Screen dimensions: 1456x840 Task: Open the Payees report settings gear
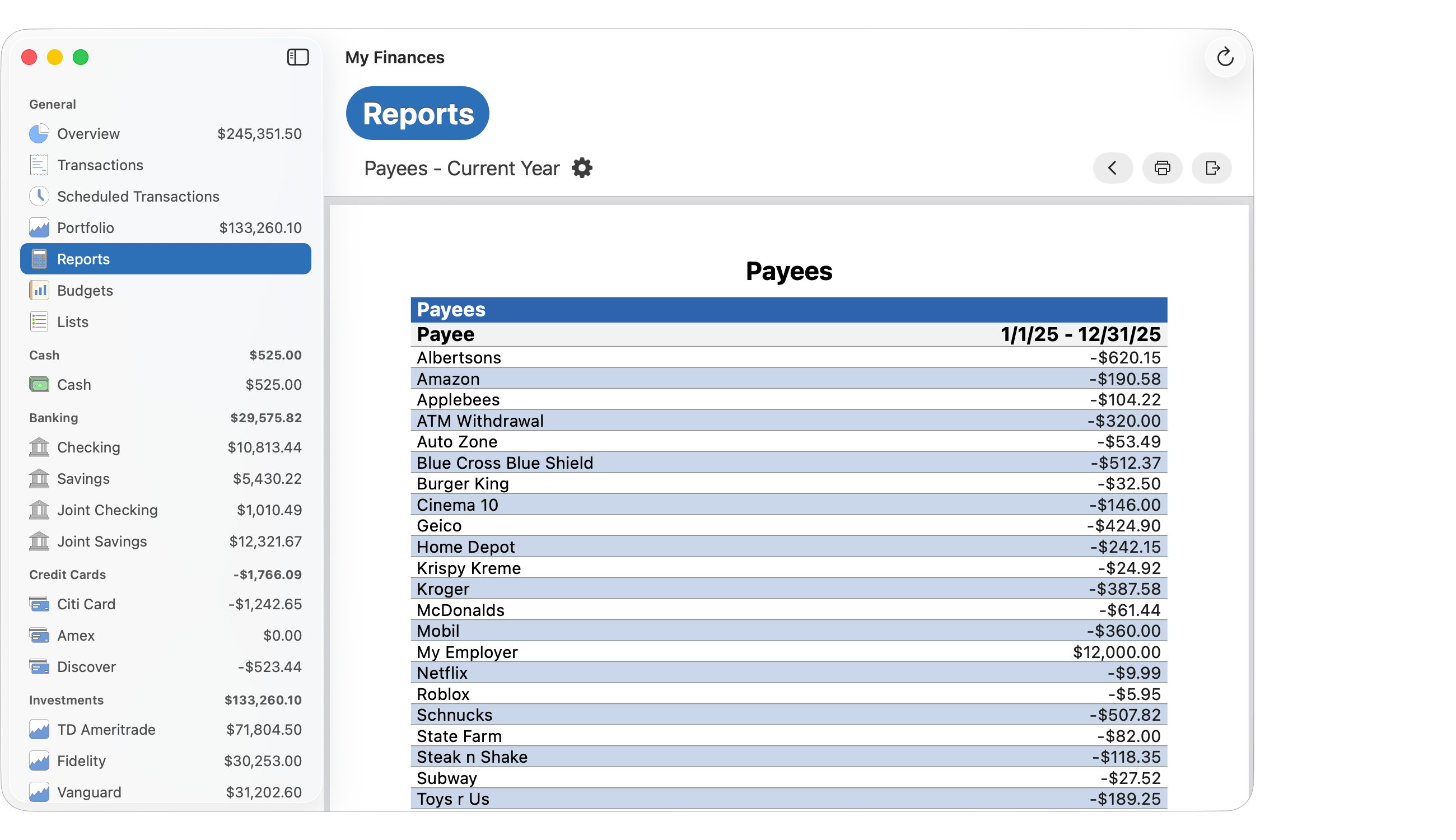(x=582, y=168)
